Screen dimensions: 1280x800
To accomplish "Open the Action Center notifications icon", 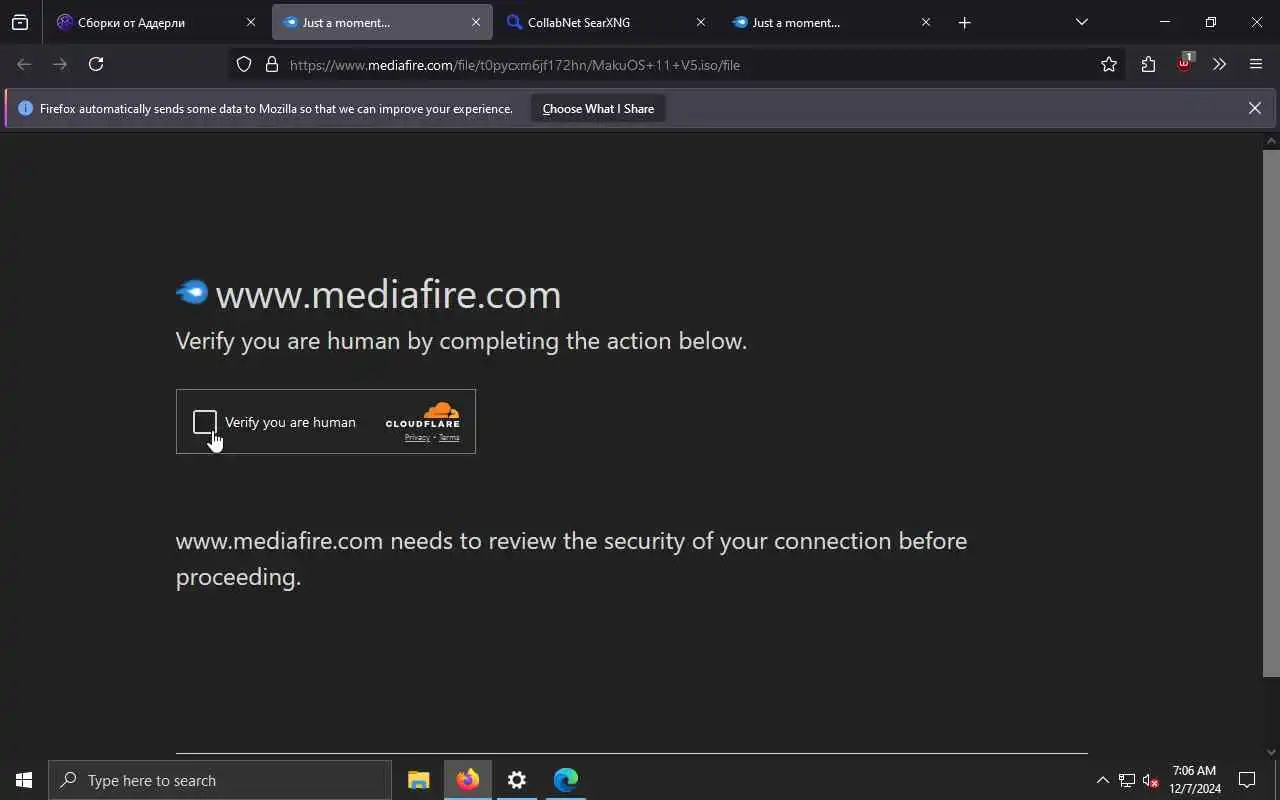I will pos(1247,780).
